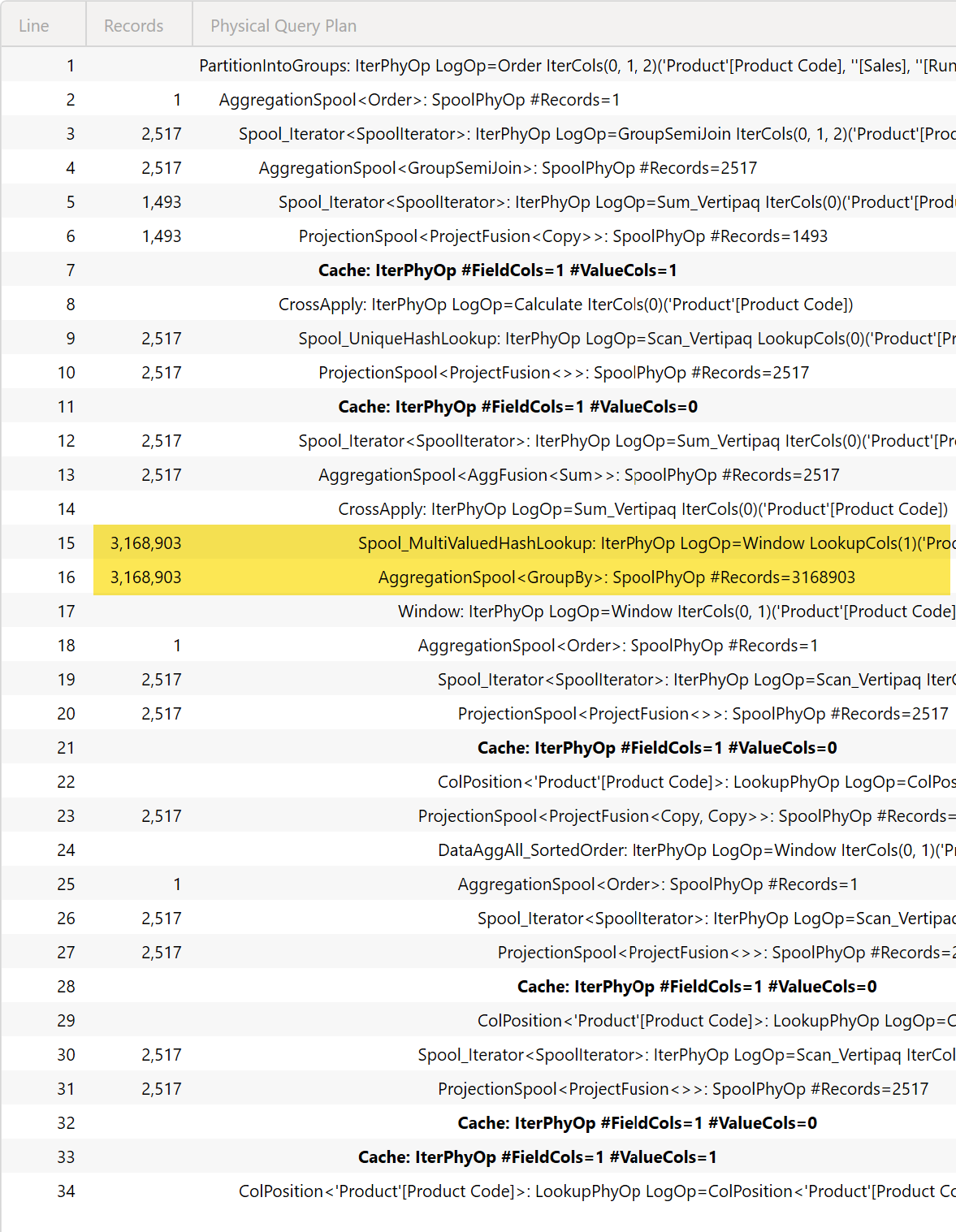
Task: Click the bold Cache row on line 33
Action: click(537, 1157)
